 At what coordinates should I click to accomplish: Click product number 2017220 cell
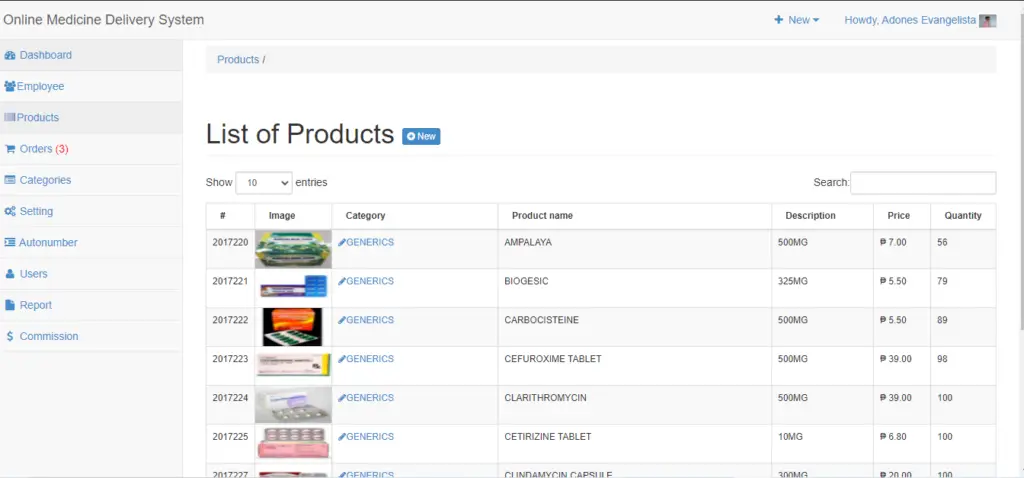click(231, 249)
